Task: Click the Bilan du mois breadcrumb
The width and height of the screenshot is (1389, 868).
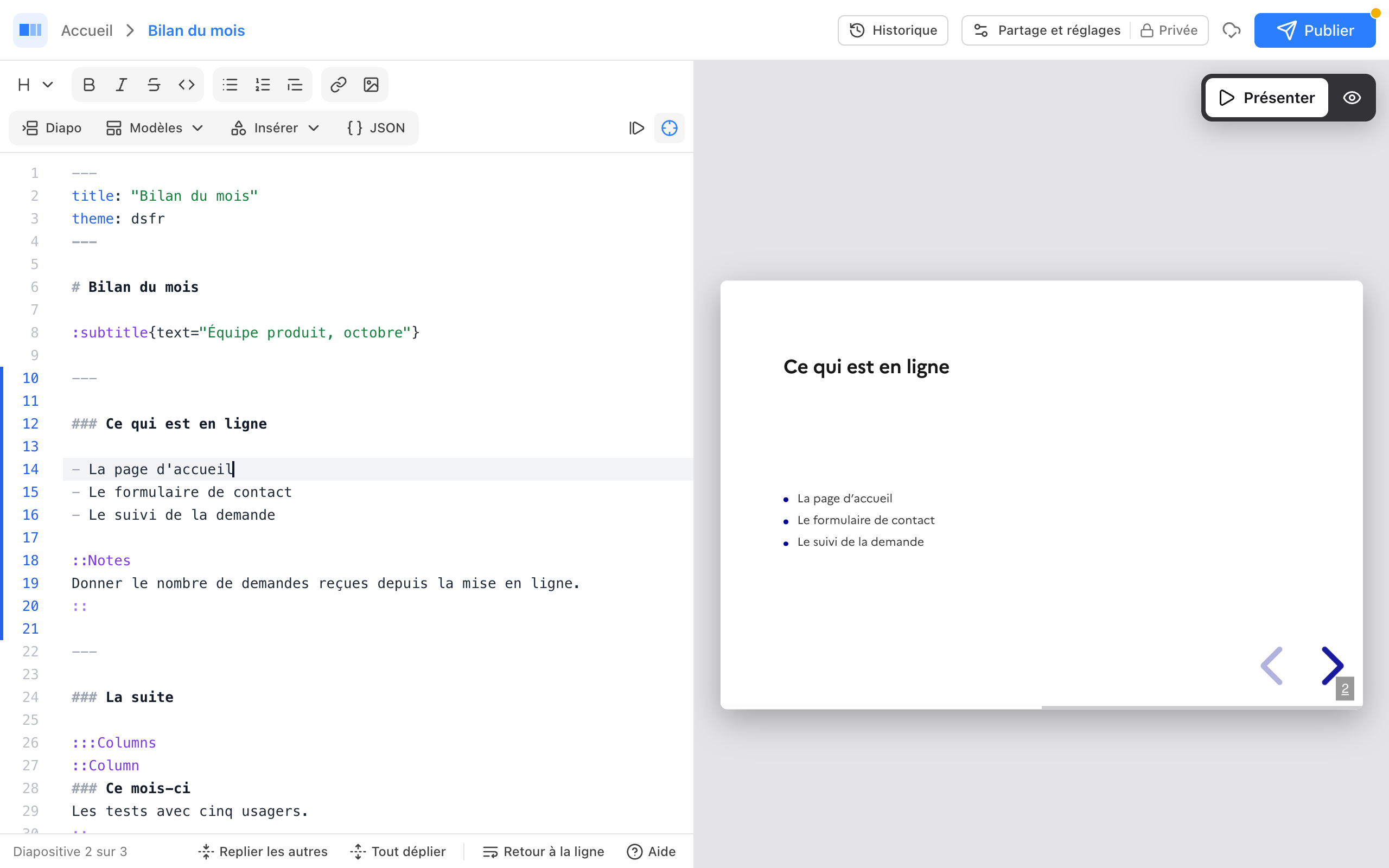Action: pyautogui.click(x=196, y=30)
